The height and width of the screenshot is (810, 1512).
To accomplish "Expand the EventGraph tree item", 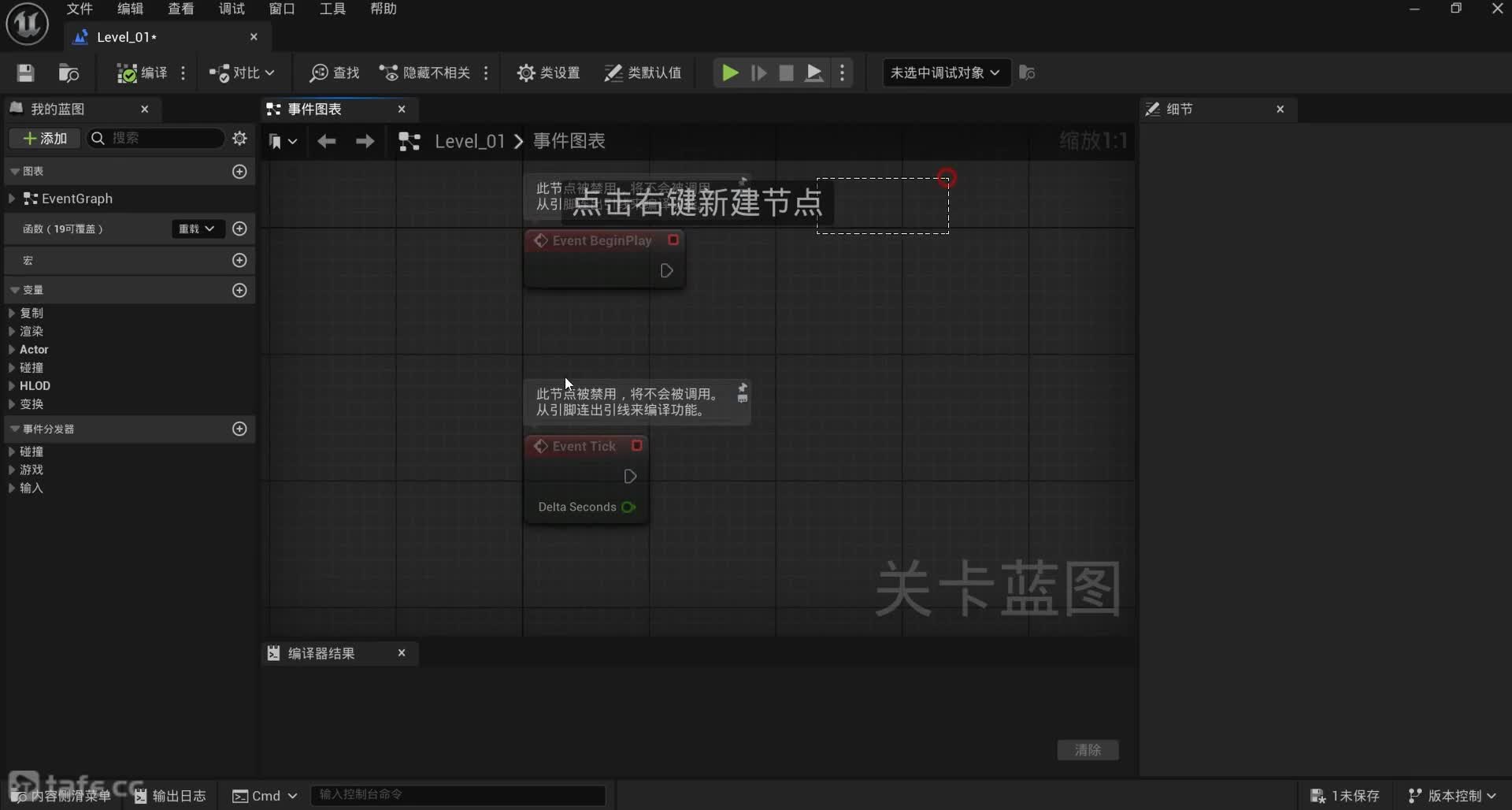I will (12, 199).
